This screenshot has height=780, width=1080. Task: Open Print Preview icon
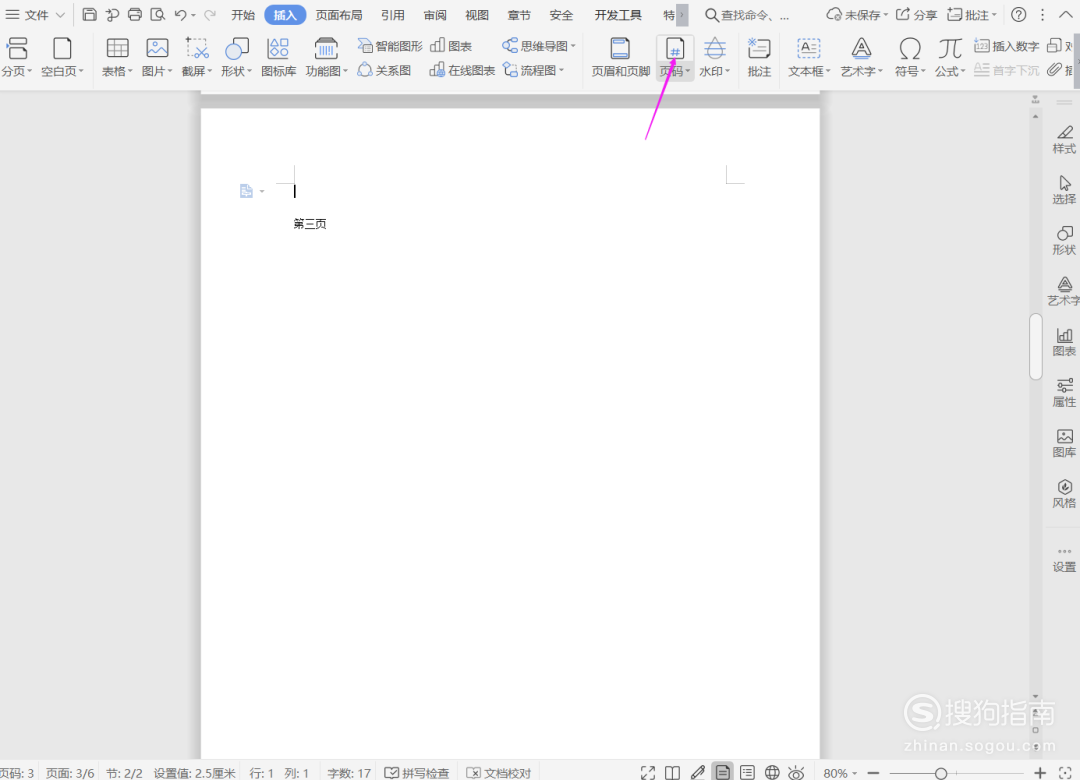[x=158, y=14]
